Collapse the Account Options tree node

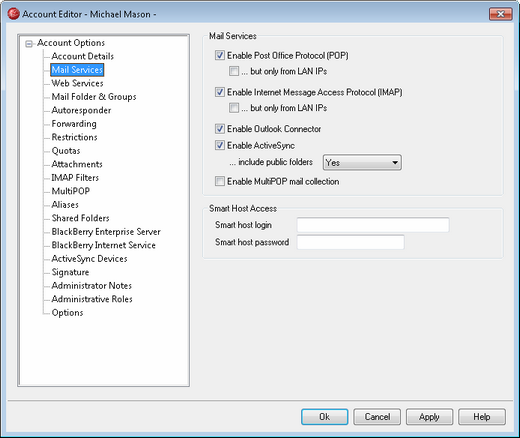click(29, 44)
